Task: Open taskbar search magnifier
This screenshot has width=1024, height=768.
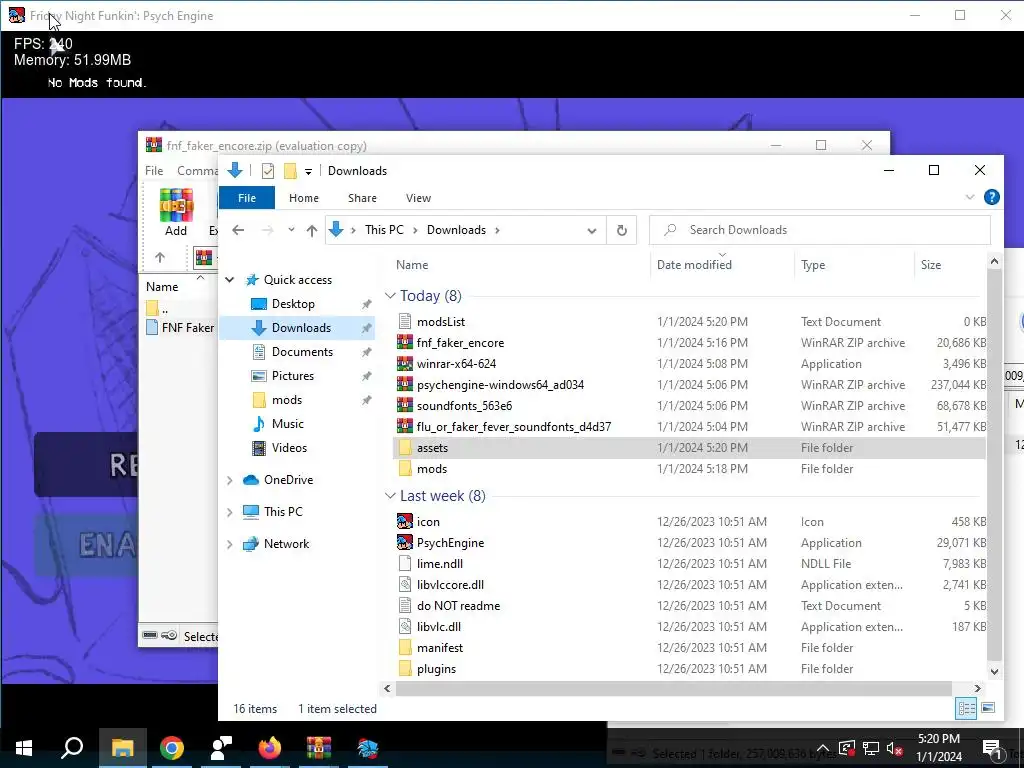Action: coord(72,748)
